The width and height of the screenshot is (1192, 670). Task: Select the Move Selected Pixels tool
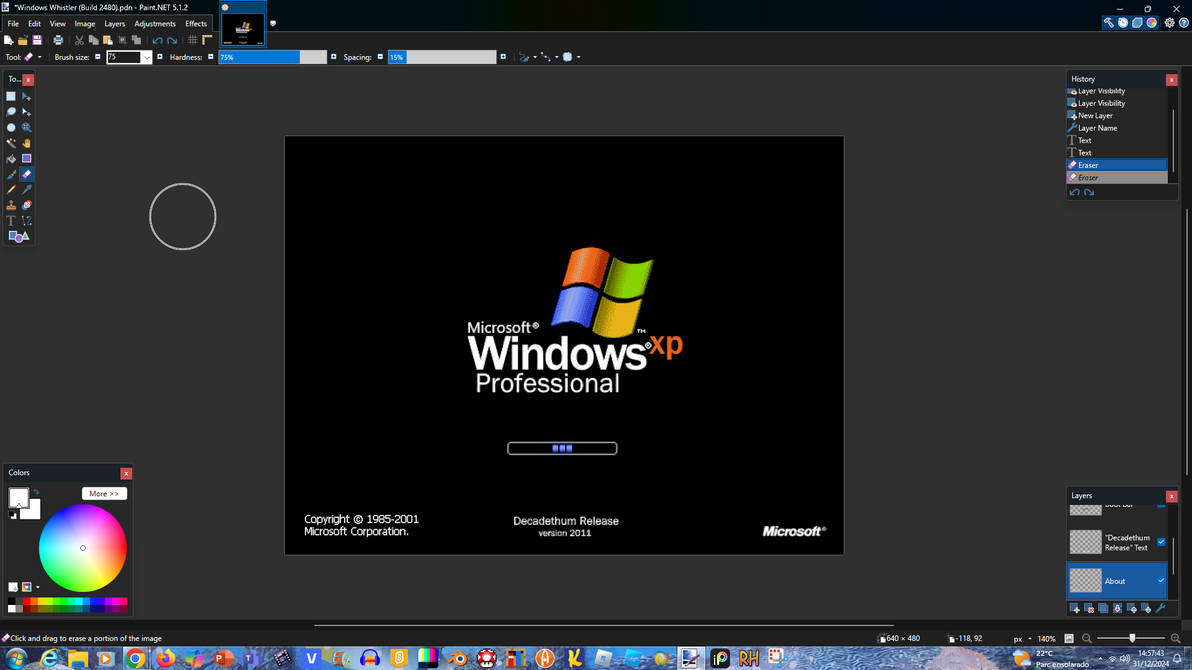click(x=27, y=97)
